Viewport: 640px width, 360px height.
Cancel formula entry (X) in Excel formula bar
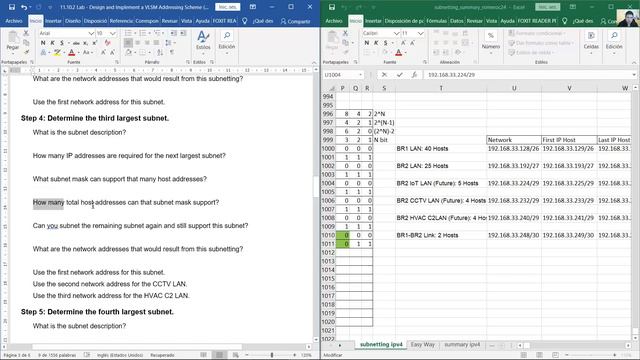[x=384, y=75]
